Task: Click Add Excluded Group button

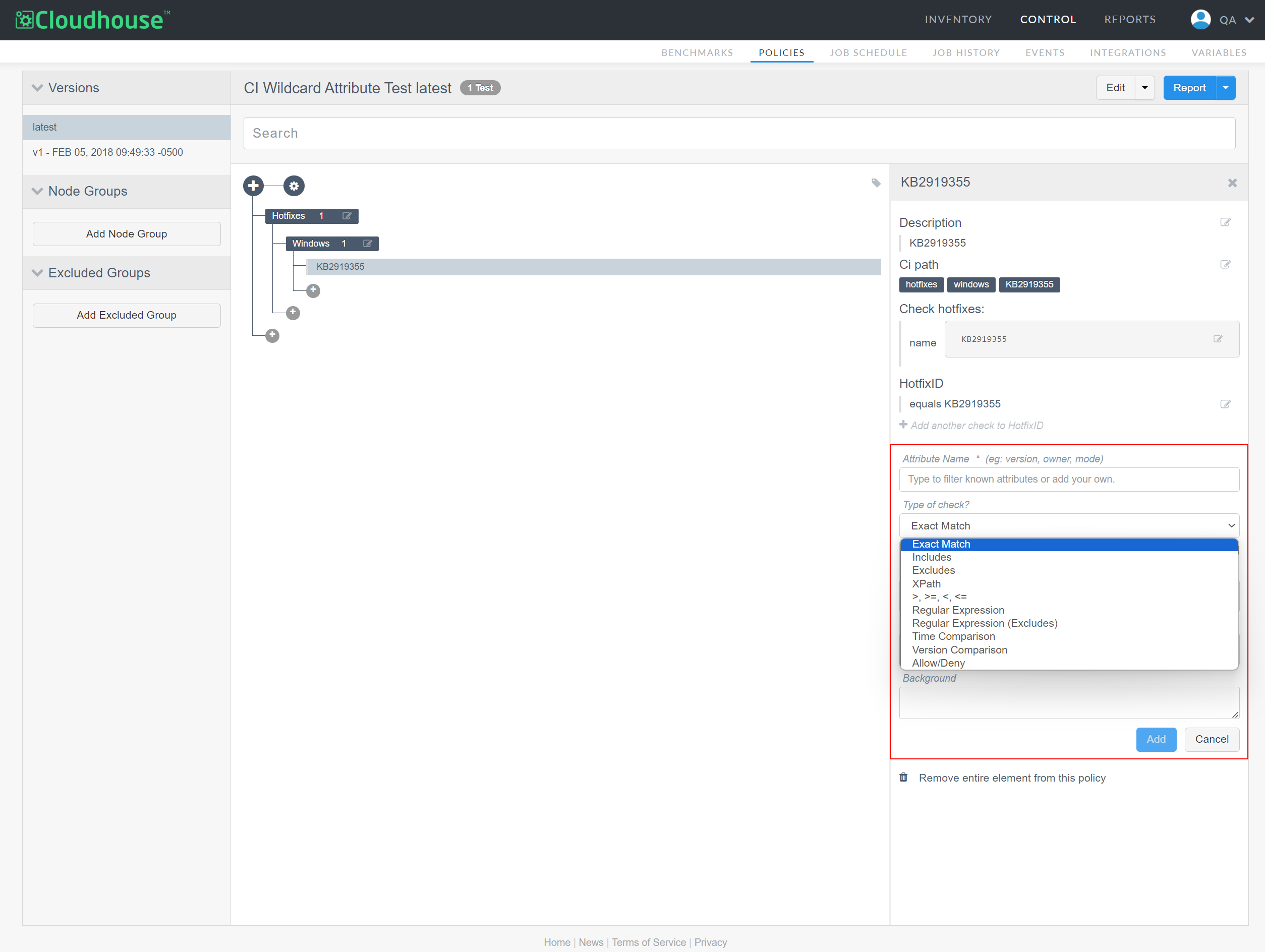Action: click(127, 315)
